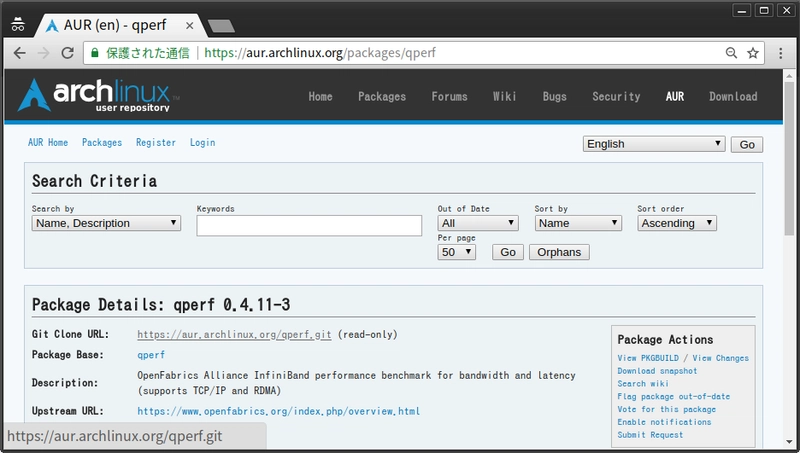The image size is (800, 453).
Task: Open the openfabrics.org upstream URL link
Action: point(279,411)
